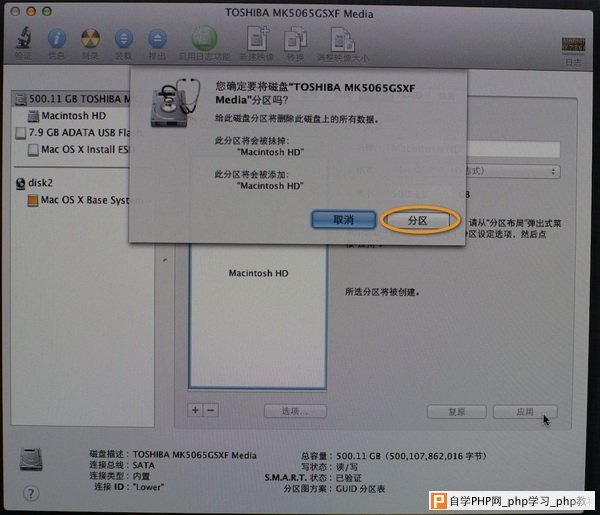Screen dimensions: 600x515
Task: Add a partition with the plus button
Action: point(195,410)
